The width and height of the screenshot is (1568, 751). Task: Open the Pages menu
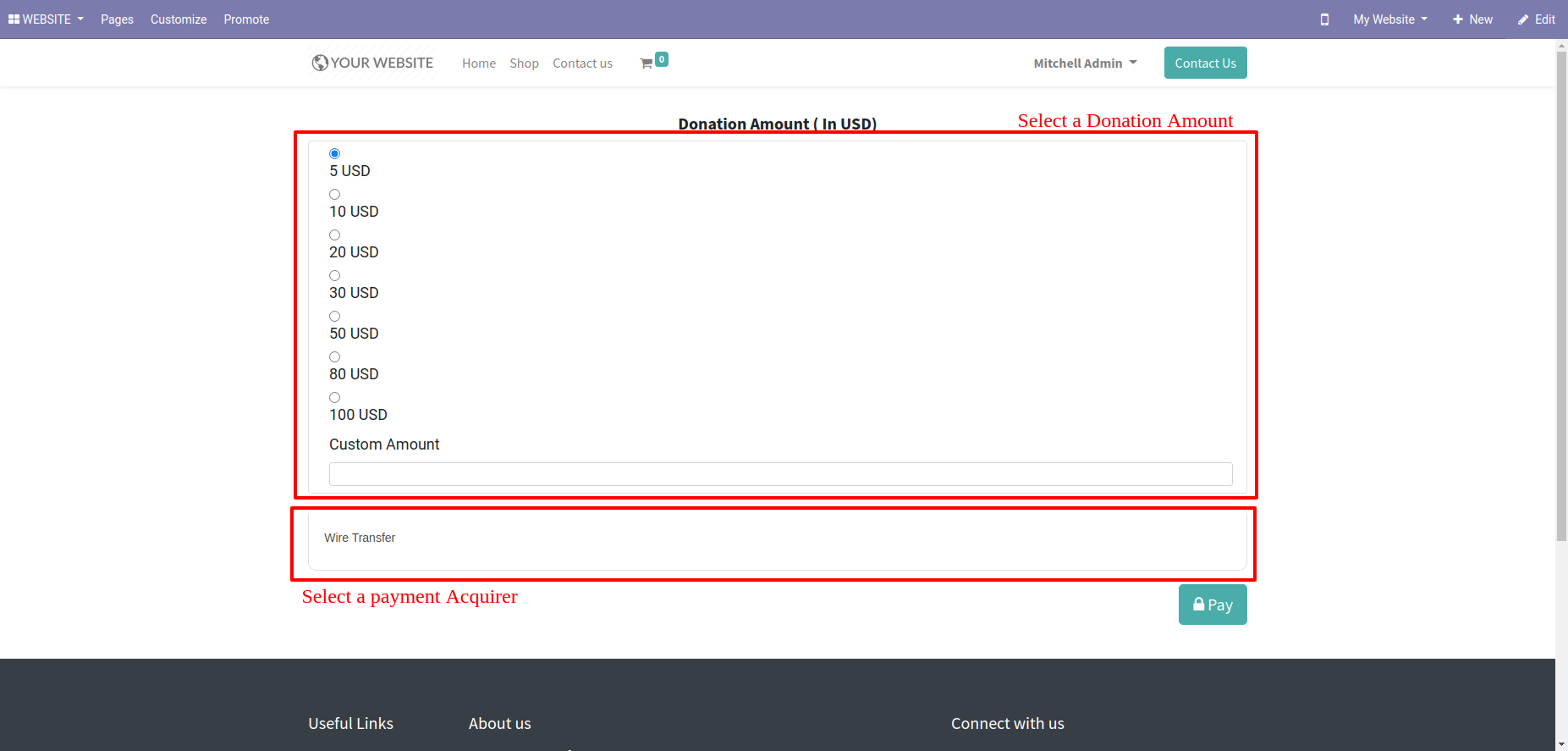[117, 19]
